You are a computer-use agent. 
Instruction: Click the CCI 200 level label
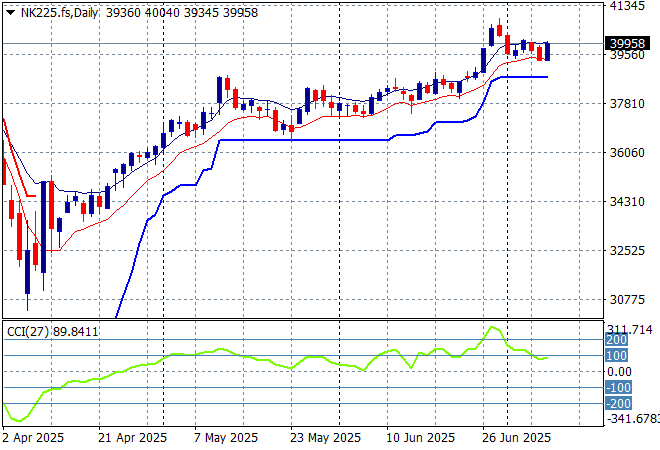click(615, 340)
